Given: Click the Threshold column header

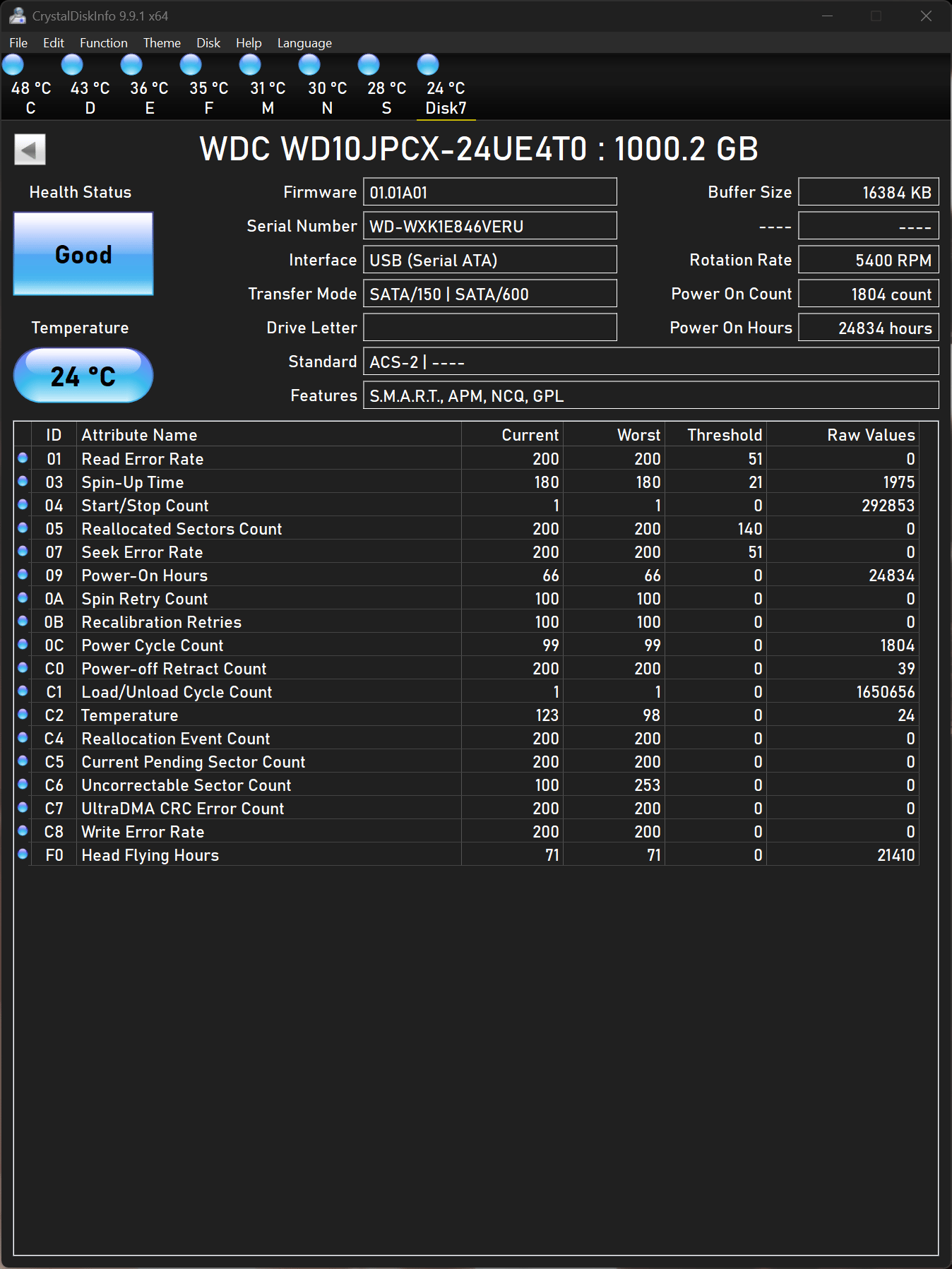Looking at the screenshot, I should click(715, 434).
